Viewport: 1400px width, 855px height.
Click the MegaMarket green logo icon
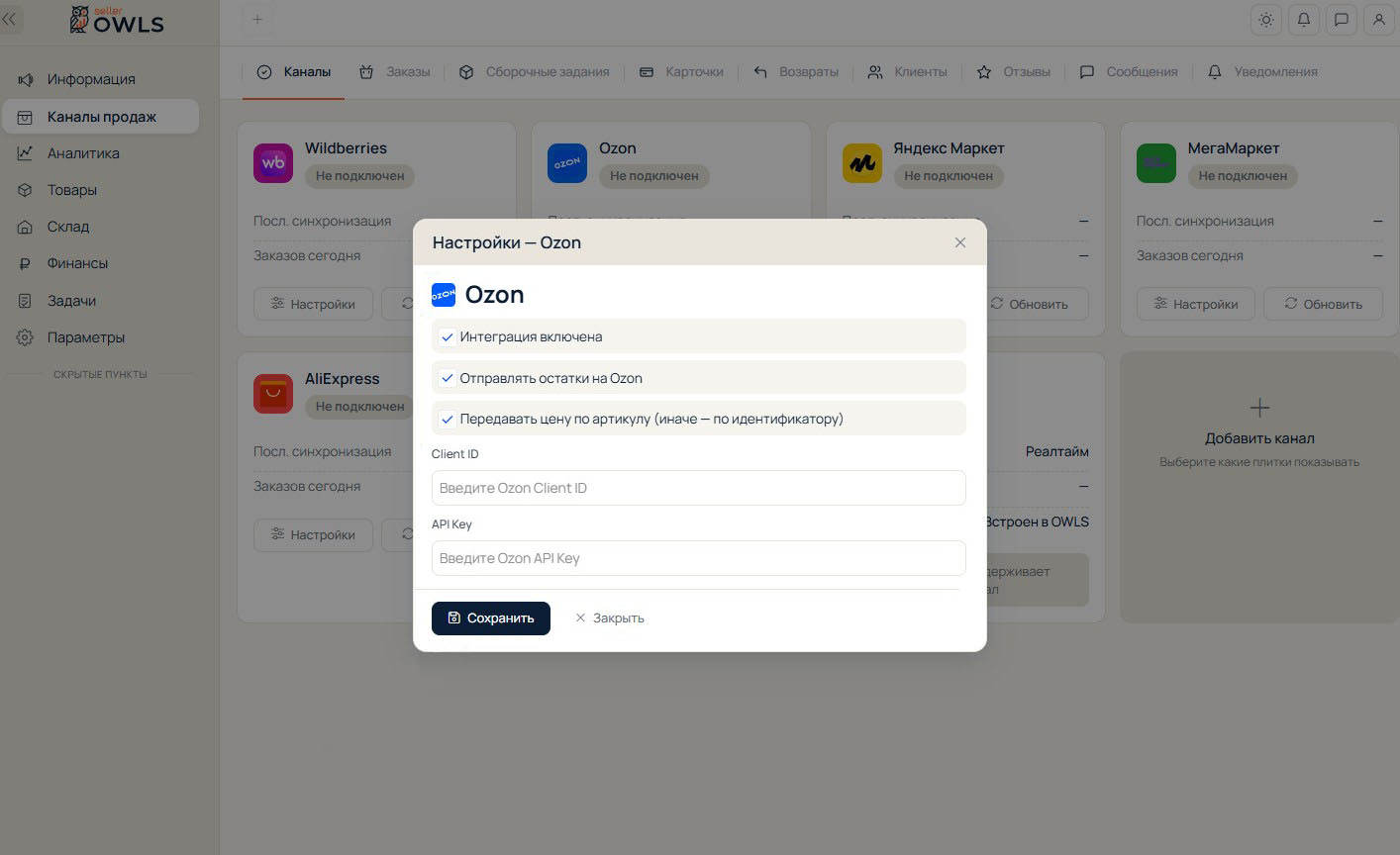pyautogui.click(x=1156, y=163)
